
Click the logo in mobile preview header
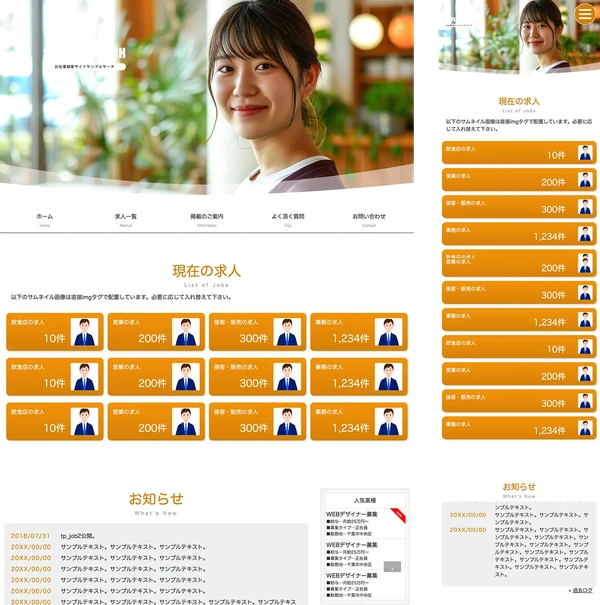point(458,22)
